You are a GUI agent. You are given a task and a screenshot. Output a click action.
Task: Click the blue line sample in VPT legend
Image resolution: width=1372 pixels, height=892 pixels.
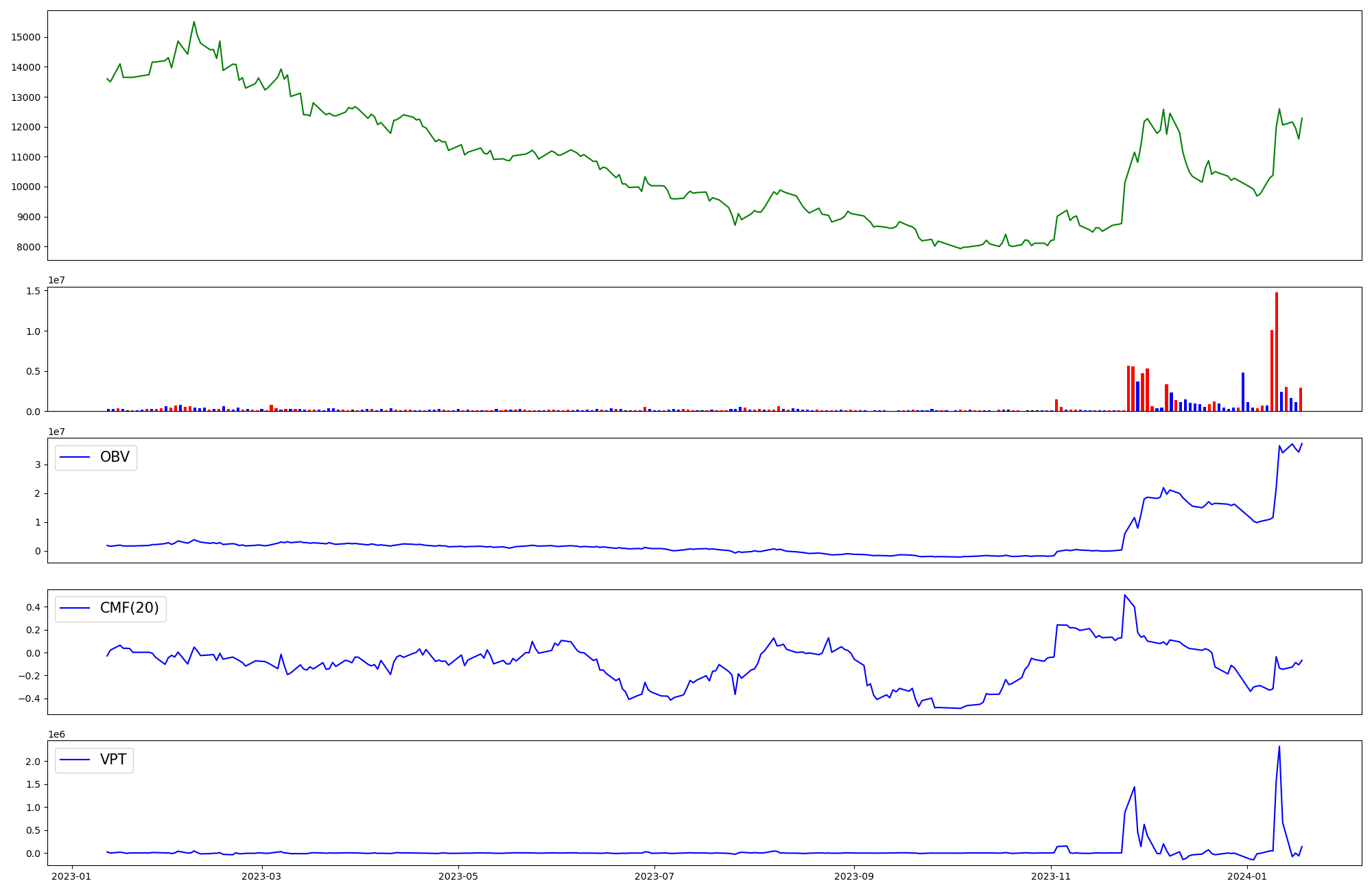coord(75,760)
